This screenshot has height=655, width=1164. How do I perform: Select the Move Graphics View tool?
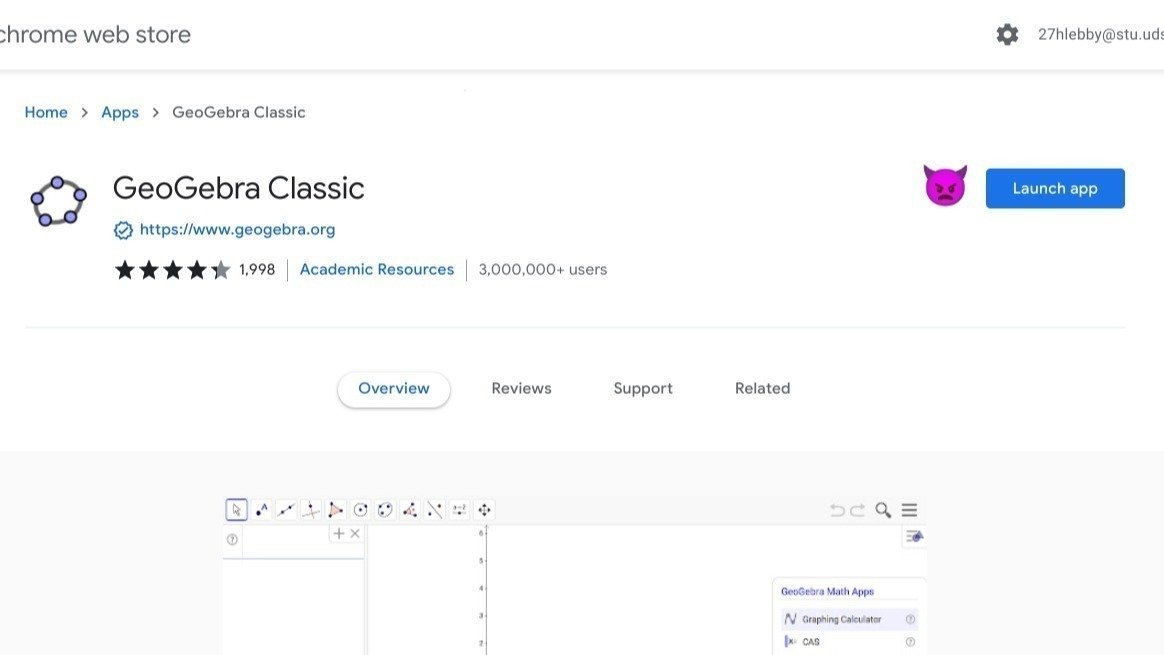coord(485,510)
